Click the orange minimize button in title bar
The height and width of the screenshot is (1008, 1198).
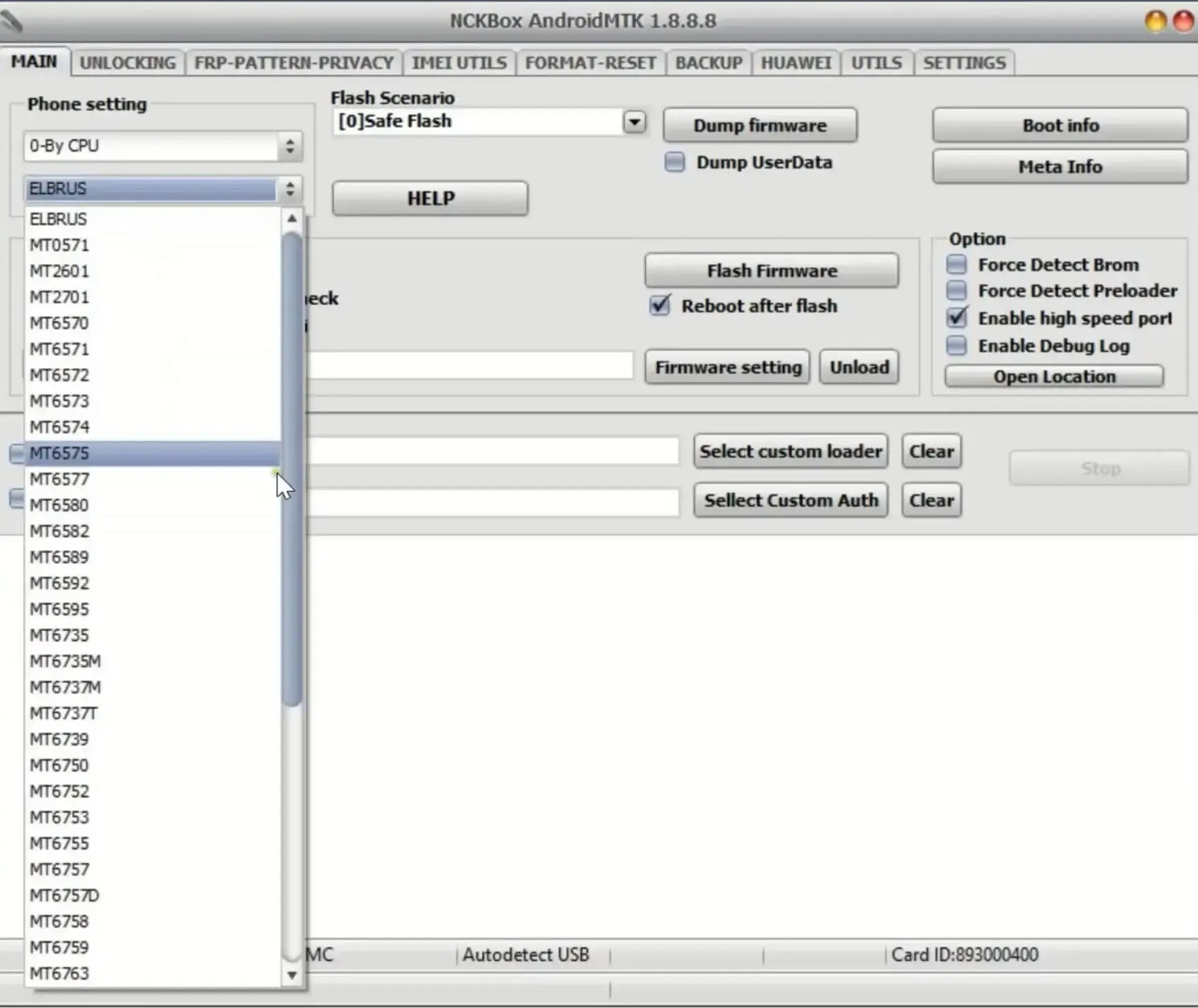pos(1155,21)
